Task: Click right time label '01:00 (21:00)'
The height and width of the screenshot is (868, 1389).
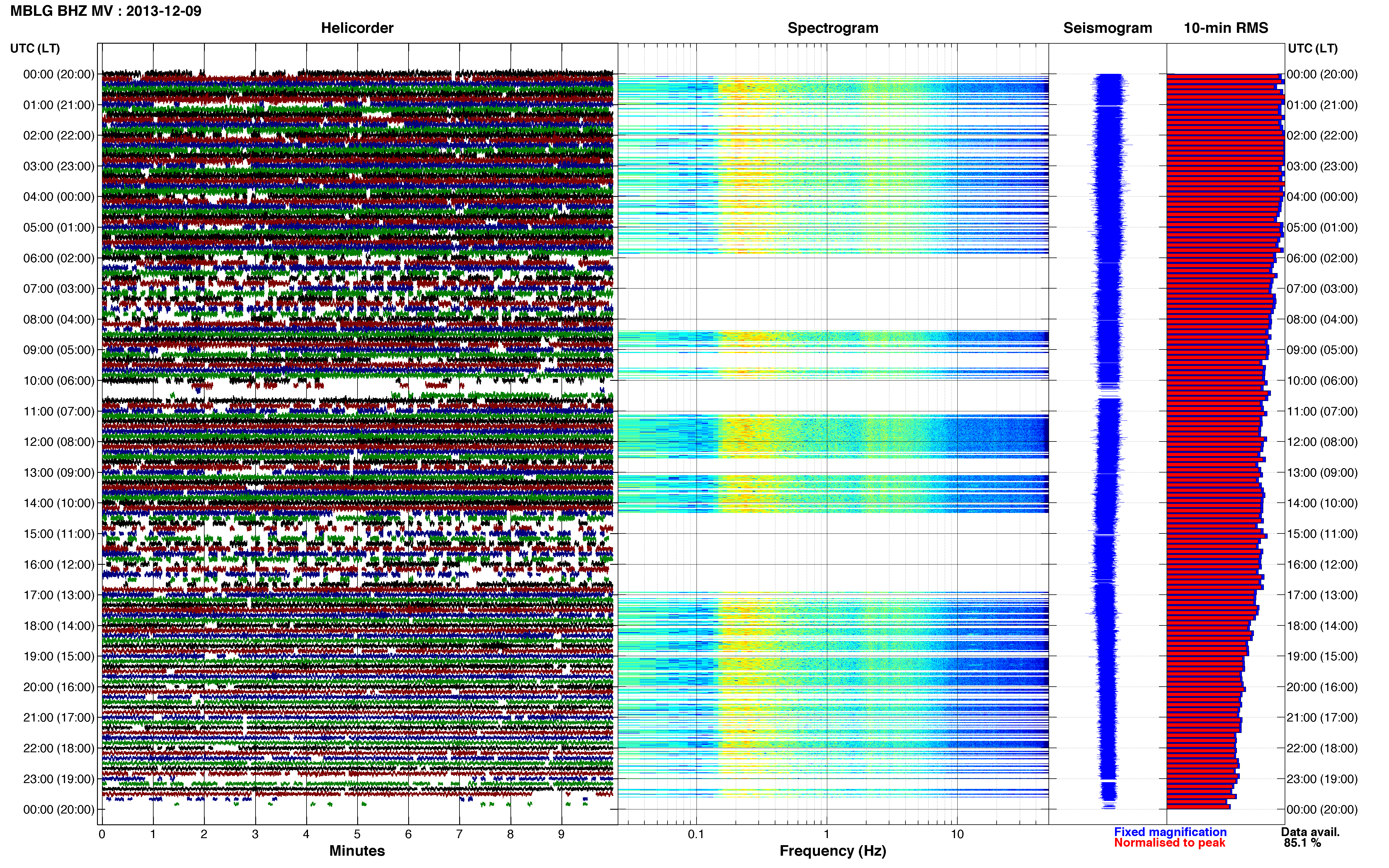Action: (x=1322, y=105)
